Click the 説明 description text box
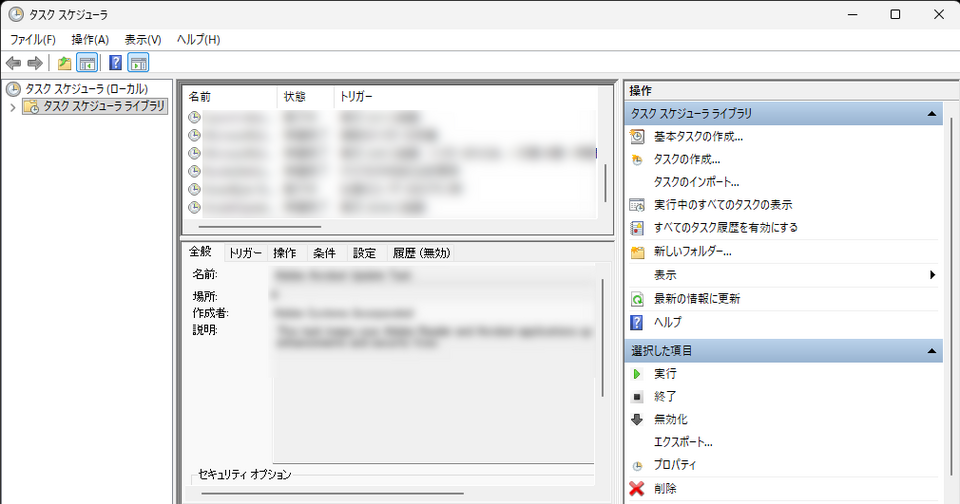 pos(434,392)
